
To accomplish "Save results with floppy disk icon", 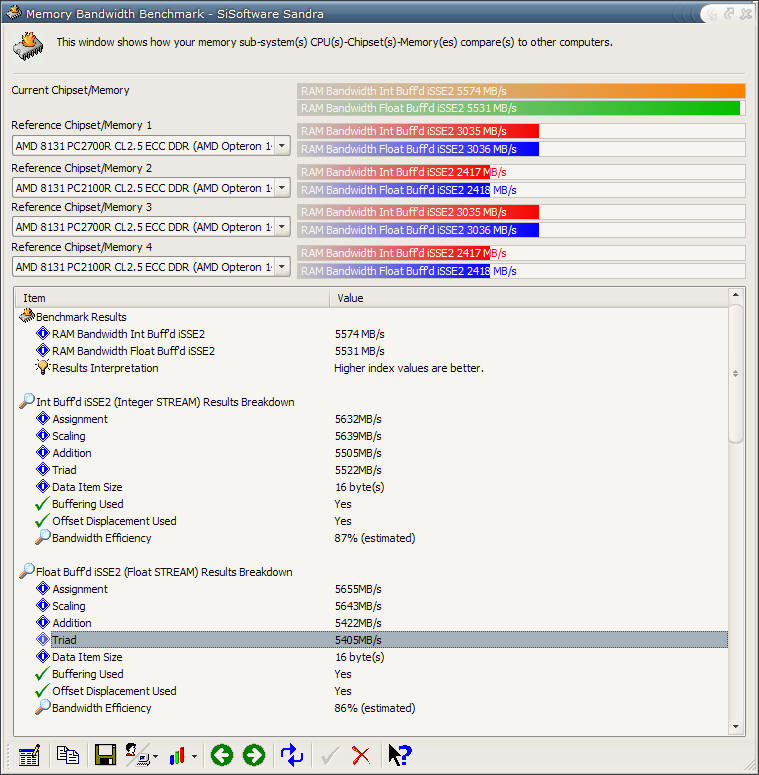I will click(105, 755).
